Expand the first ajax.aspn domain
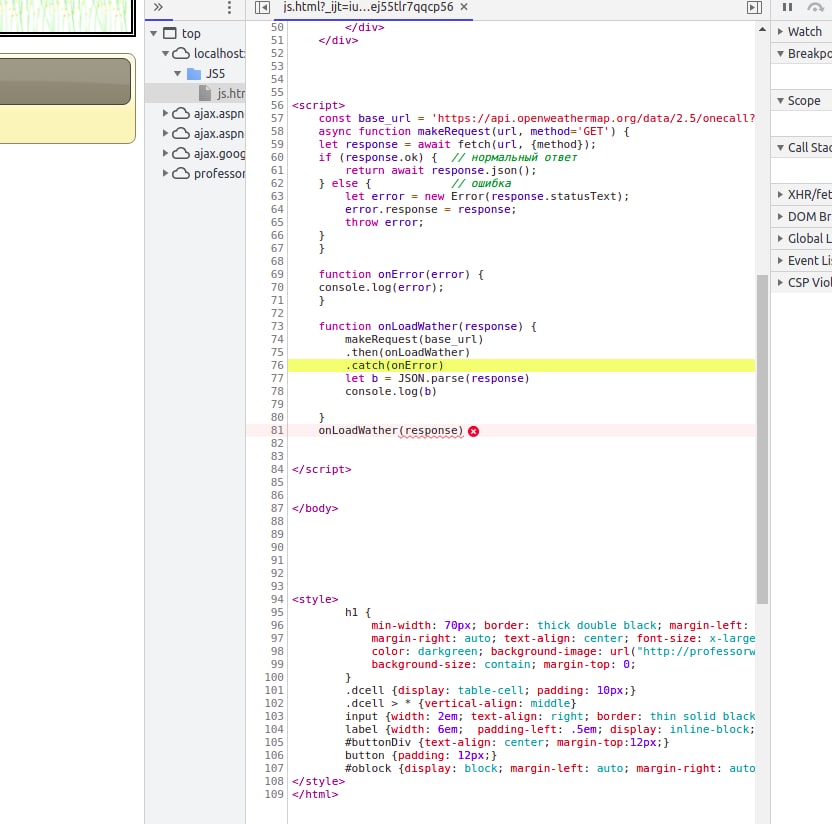The width and height of the screenshot is (832, 824). point(165,113)
